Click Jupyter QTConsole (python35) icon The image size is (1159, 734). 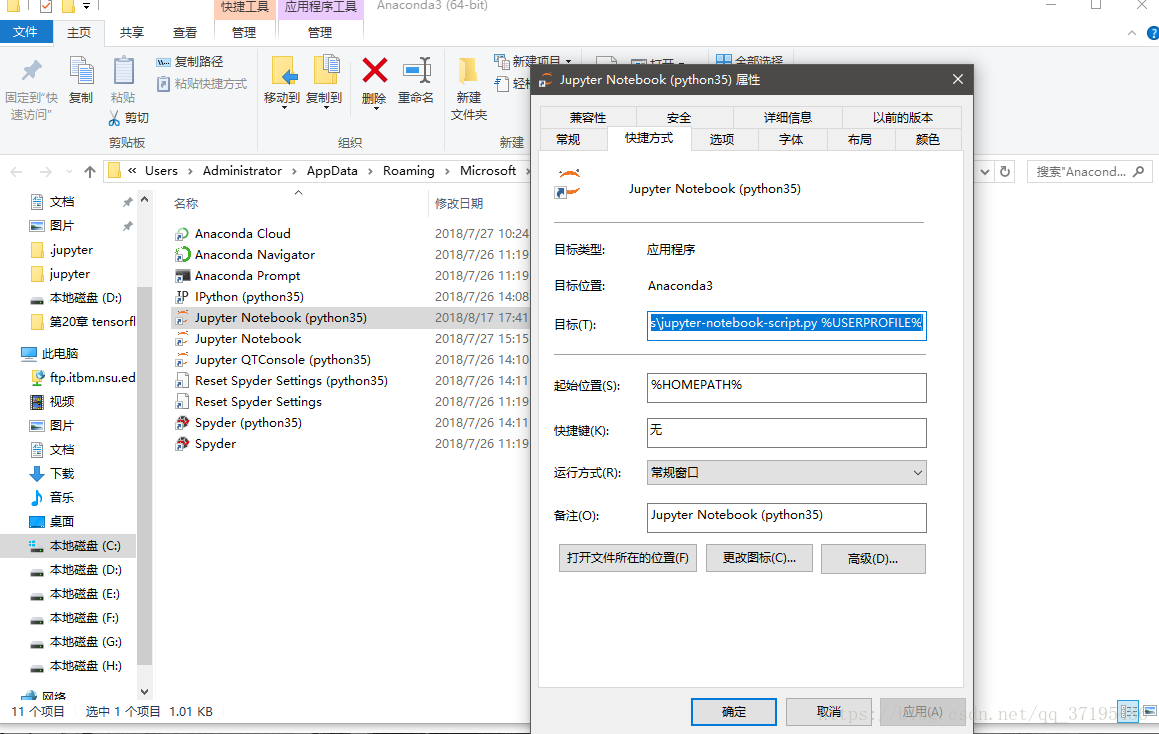pyautogui.click(x=182, y=360)
